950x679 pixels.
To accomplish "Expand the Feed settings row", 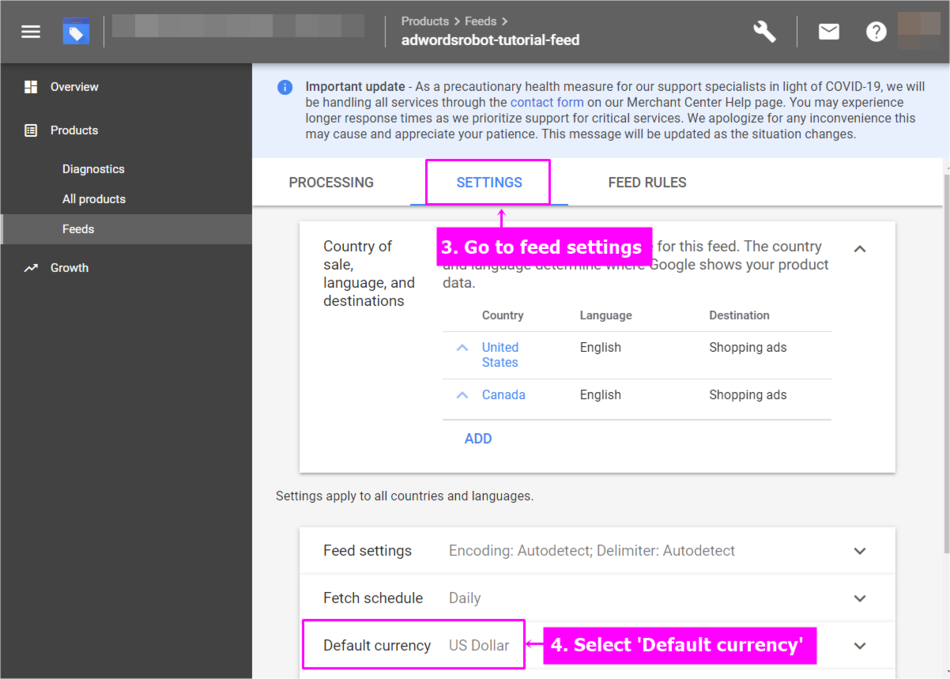I will click(x=860, y=551).
